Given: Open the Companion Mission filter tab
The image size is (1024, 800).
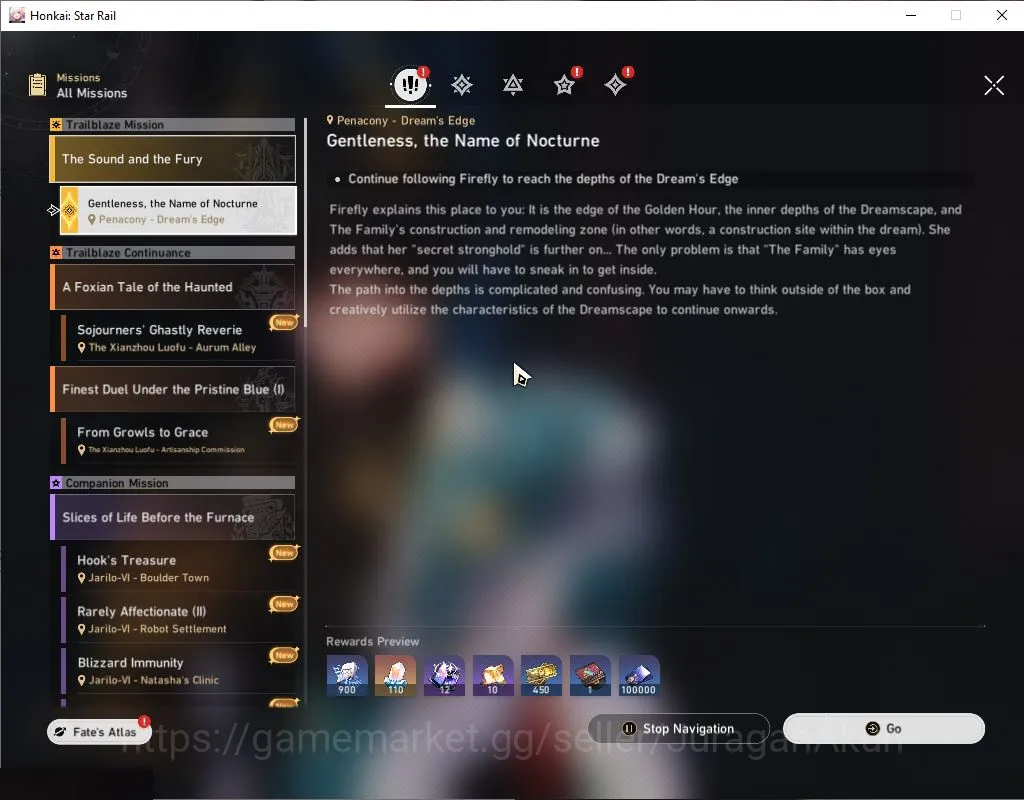Looking at the screenshot, I should (x=564, y=85).
